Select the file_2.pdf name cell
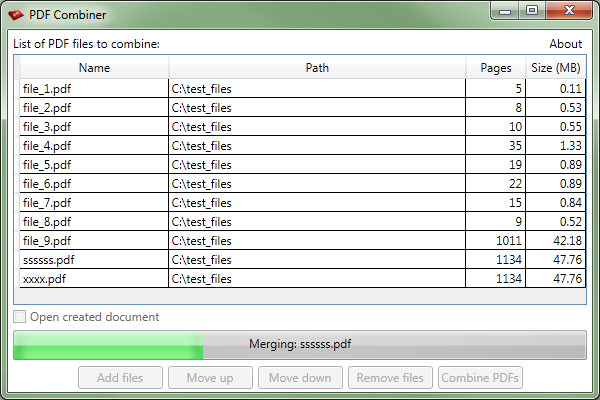This screenshot has width=600, height=400. [94, 108]
